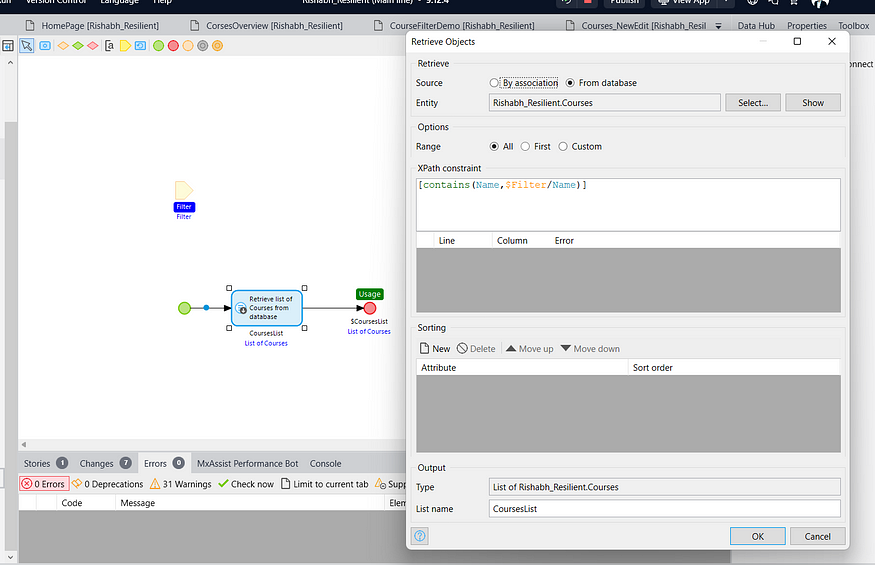Click the Attribute column header
The height and width of the screenshot is (565, 875).
[x=522, y=367]
